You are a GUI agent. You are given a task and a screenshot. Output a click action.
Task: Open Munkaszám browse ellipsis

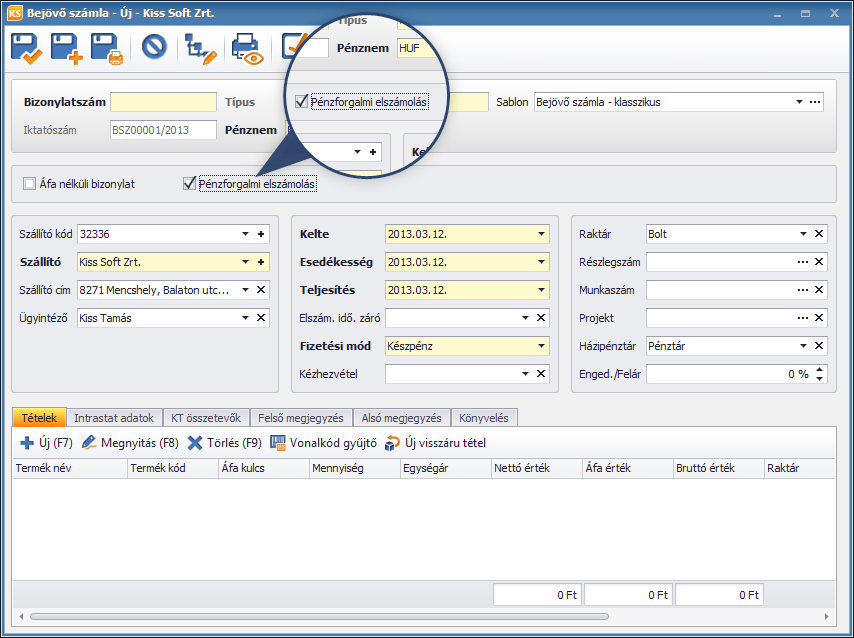[802, 290]
